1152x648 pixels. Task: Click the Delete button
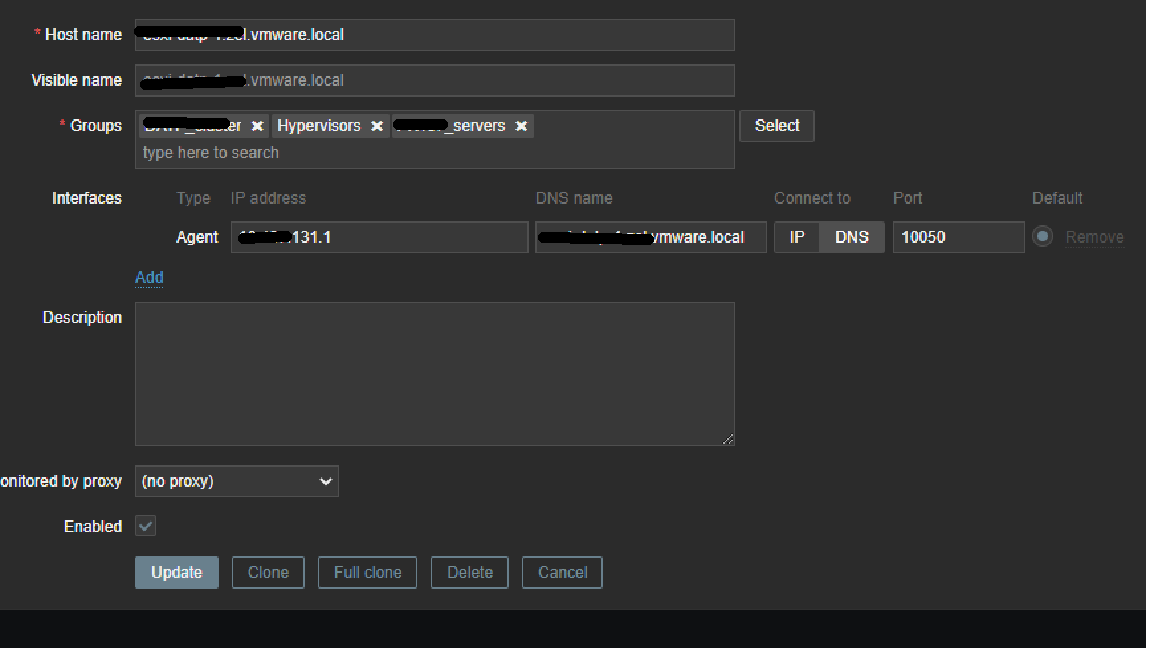point(469,572)
